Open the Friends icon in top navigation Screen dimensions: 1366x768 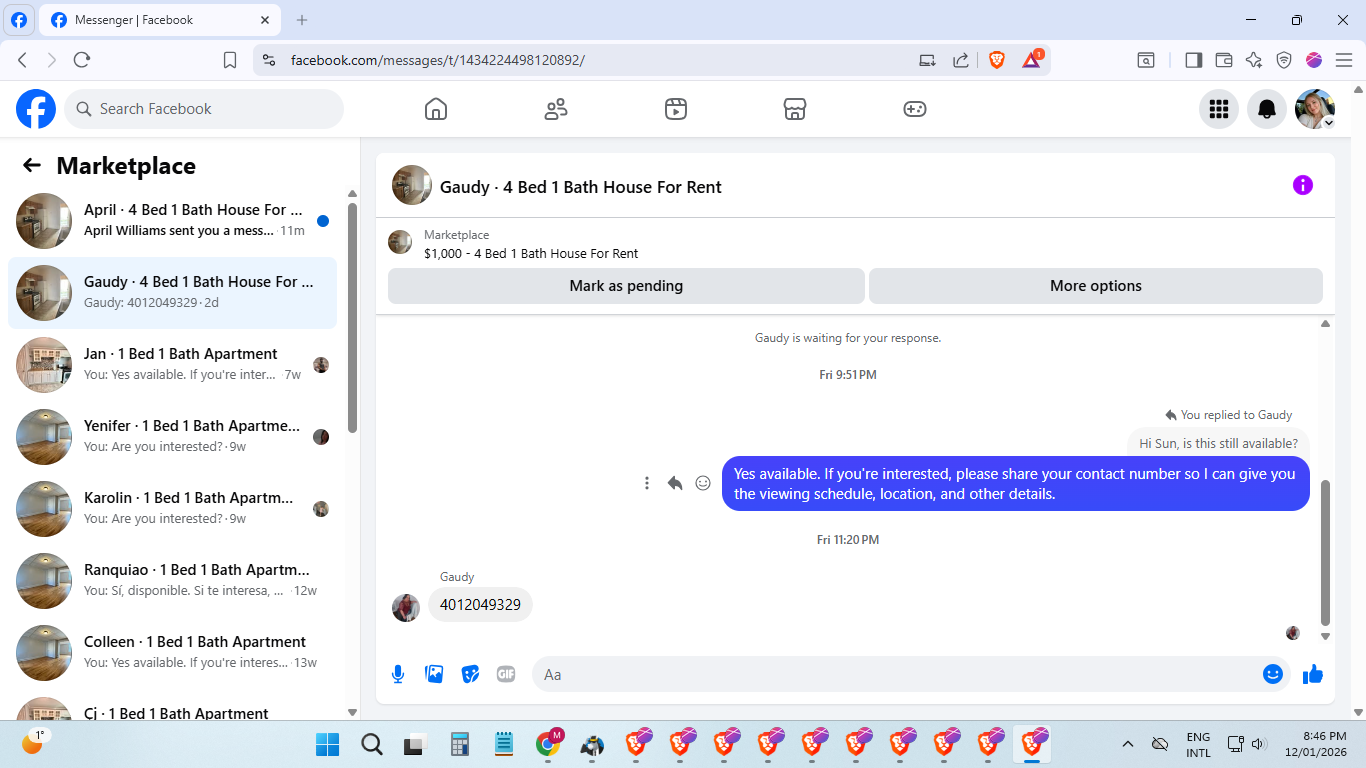pyautogui.click(x=556, y=109)
